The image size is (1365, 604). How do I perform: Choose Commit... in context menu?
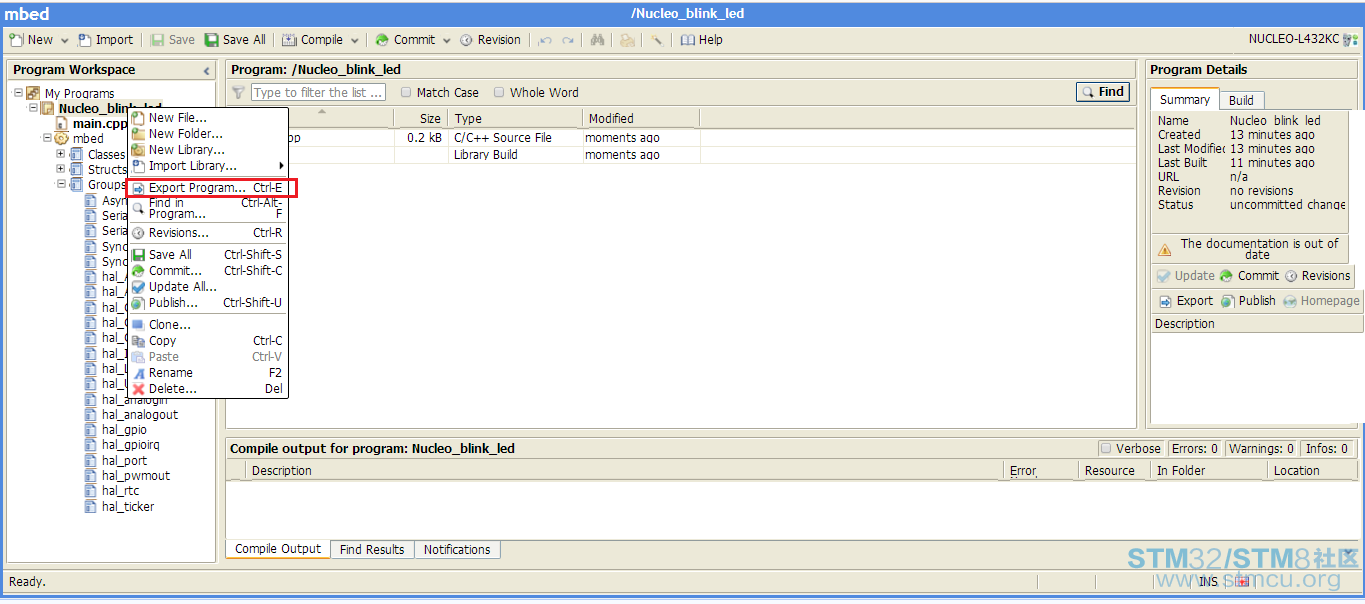(208, 271)
